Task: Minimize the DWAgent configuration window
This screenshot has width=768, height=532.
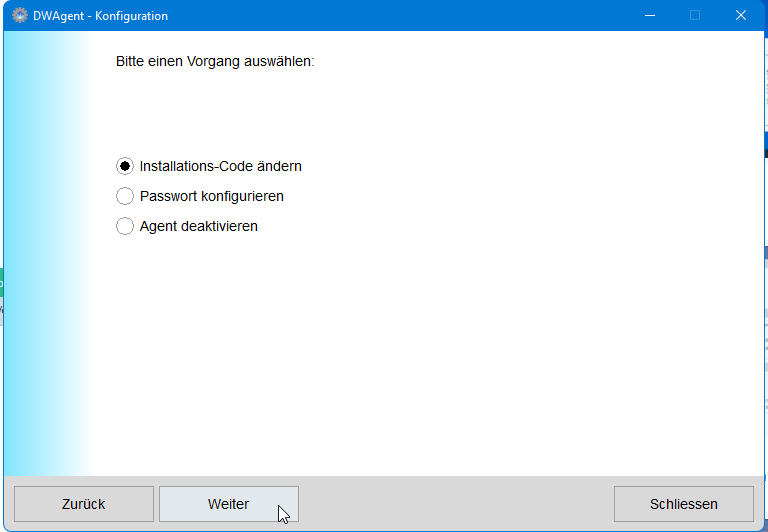Action: pyautogui.click(x=650, y=16)
